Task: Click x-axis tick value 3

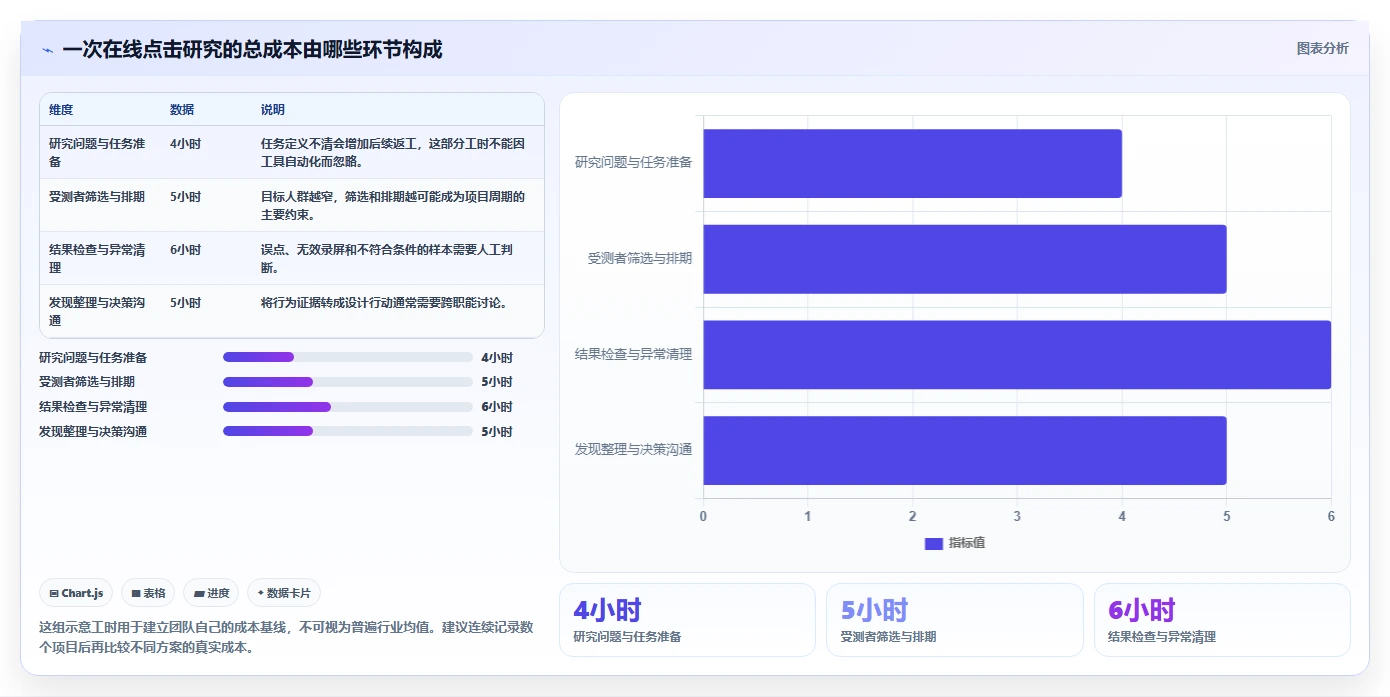Action: (1017, 516)
